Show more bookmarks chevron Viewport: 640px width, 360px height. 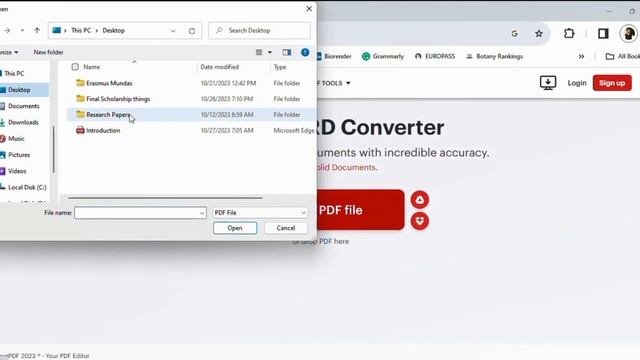pyautogui.click(x=581, y=56)
